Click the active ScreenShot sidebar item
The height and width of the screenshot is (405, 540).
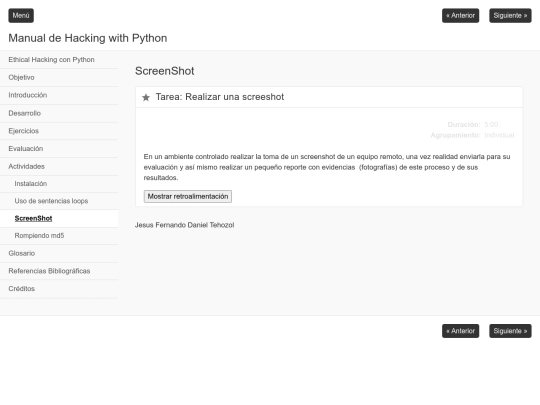(x=59, y=218)
